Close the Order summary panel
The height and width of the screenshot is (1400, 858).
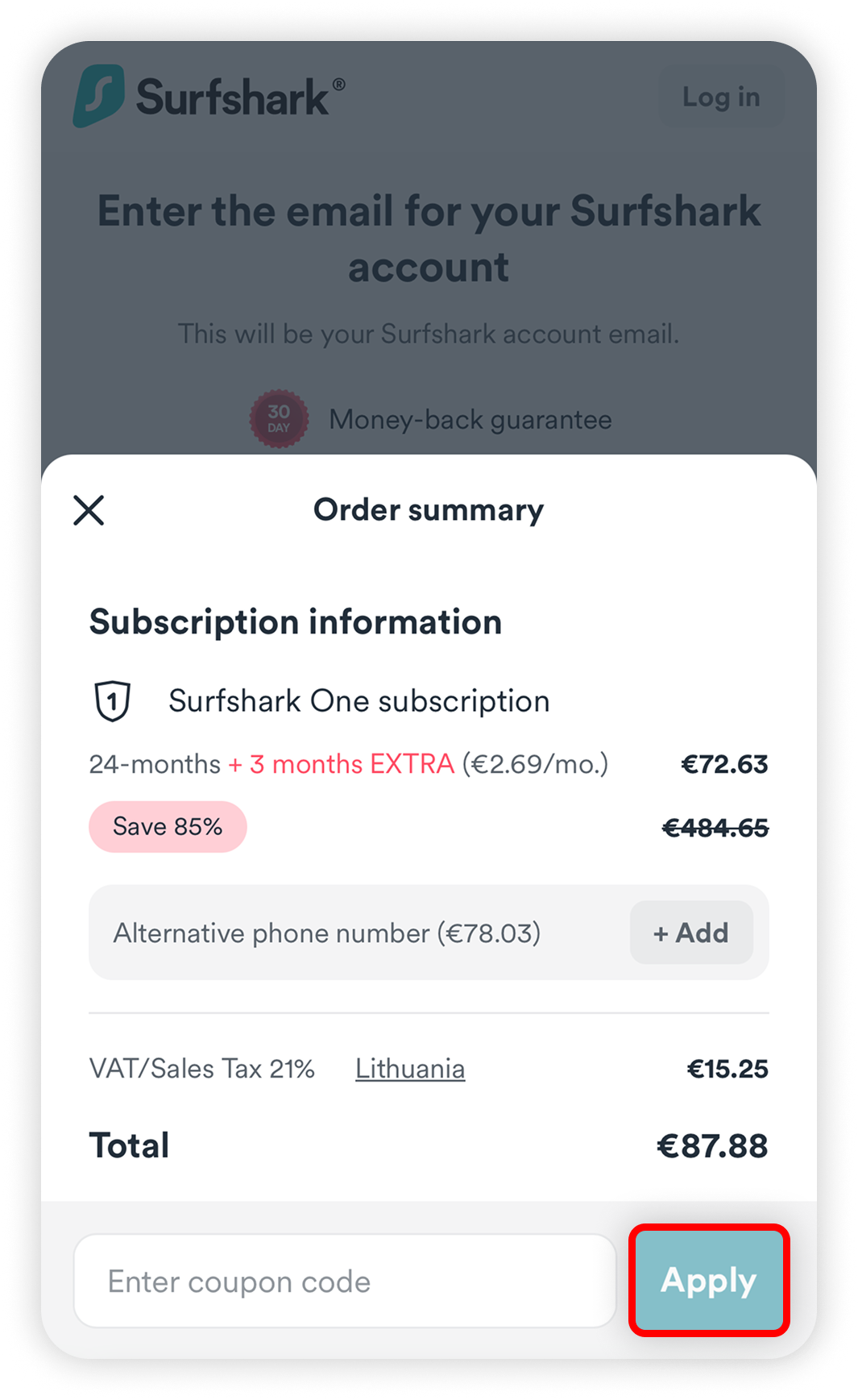pos(89,510)
